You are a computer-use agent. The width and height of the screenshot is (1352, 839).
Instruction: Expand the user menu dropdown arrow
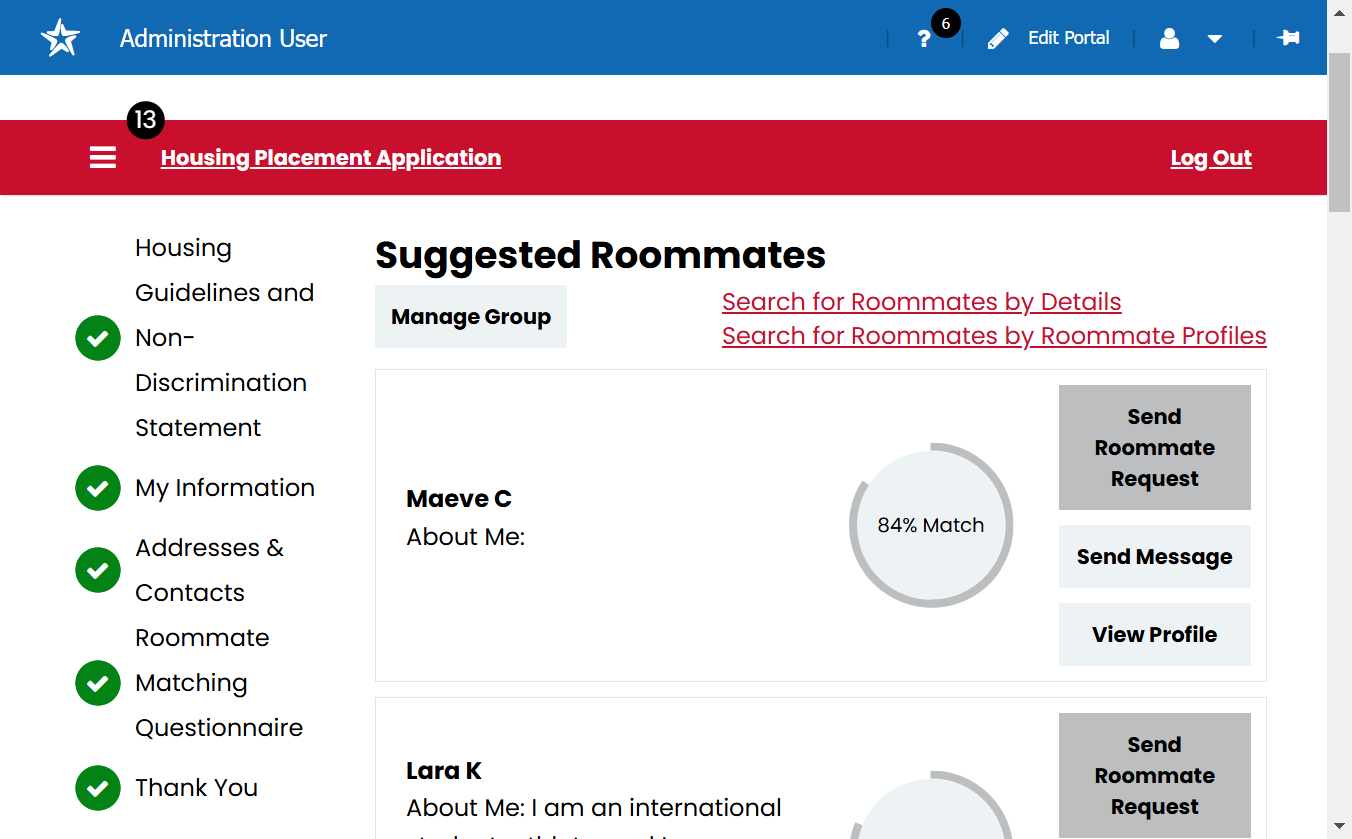(x=1215, y=39)
